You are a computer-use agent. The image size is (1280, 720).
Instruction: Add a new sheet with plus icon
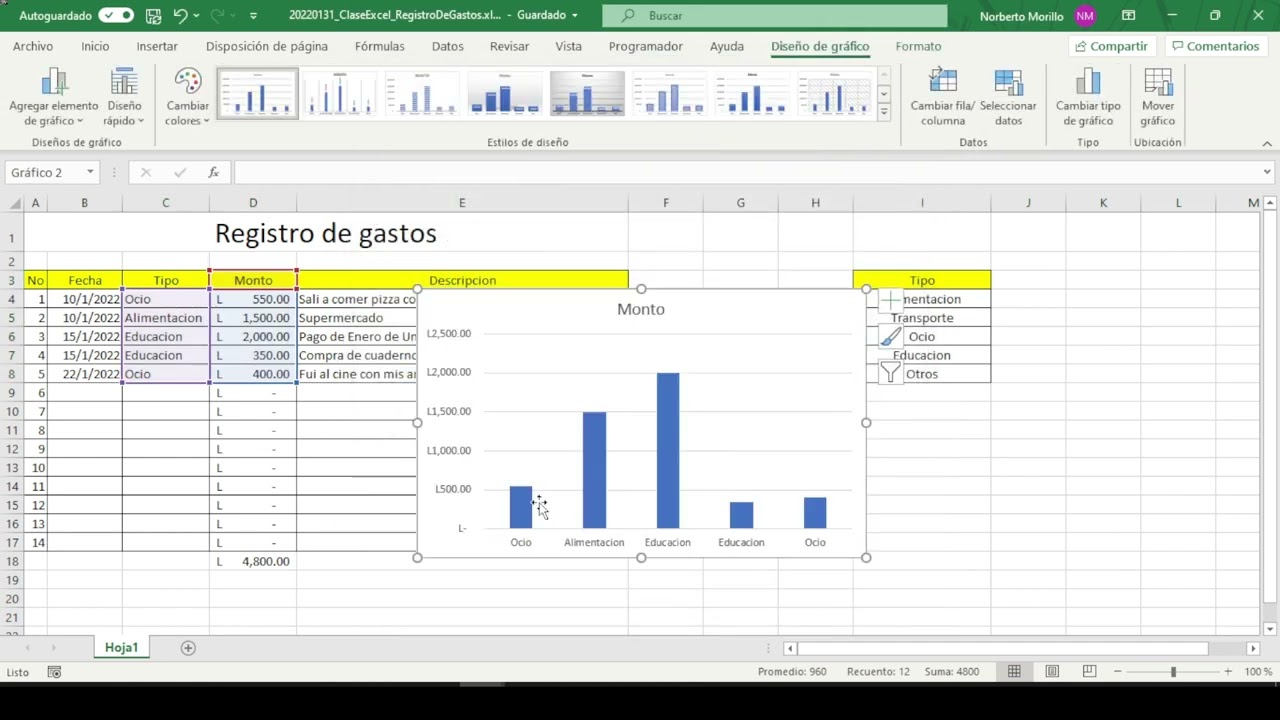coord(188,648)
